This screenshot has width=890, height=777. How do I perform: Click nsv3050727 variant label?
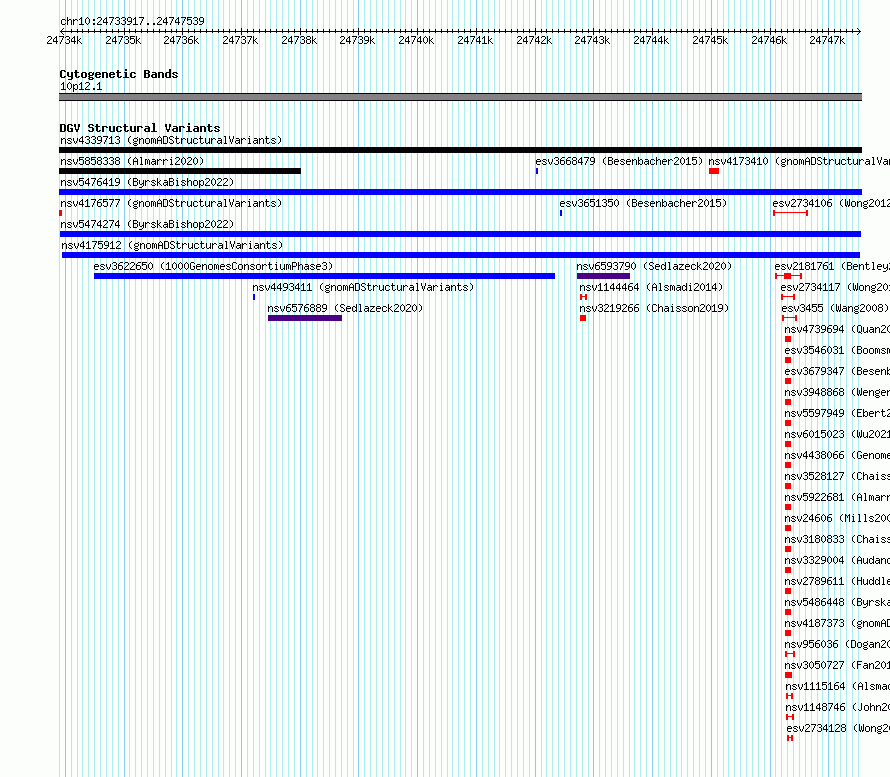pyautogui.click(x=837, y=665)
